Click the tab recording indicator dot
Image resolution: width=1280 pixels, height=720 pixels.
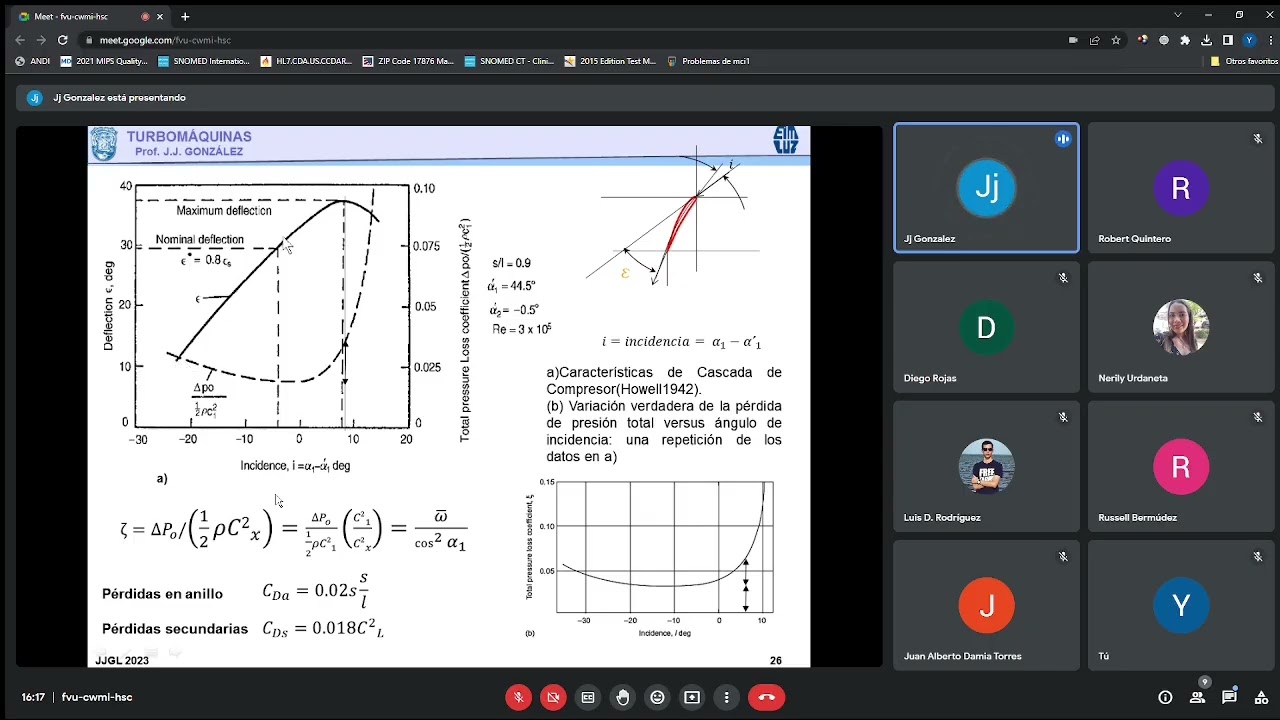pos(146,16)
